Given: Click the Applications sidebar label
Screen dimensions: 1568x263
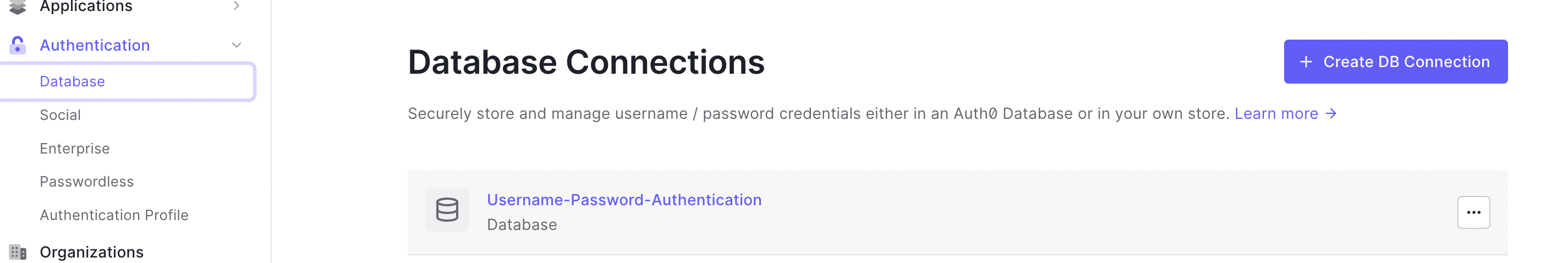Looking at the screenshot, I should click(86, 7).
